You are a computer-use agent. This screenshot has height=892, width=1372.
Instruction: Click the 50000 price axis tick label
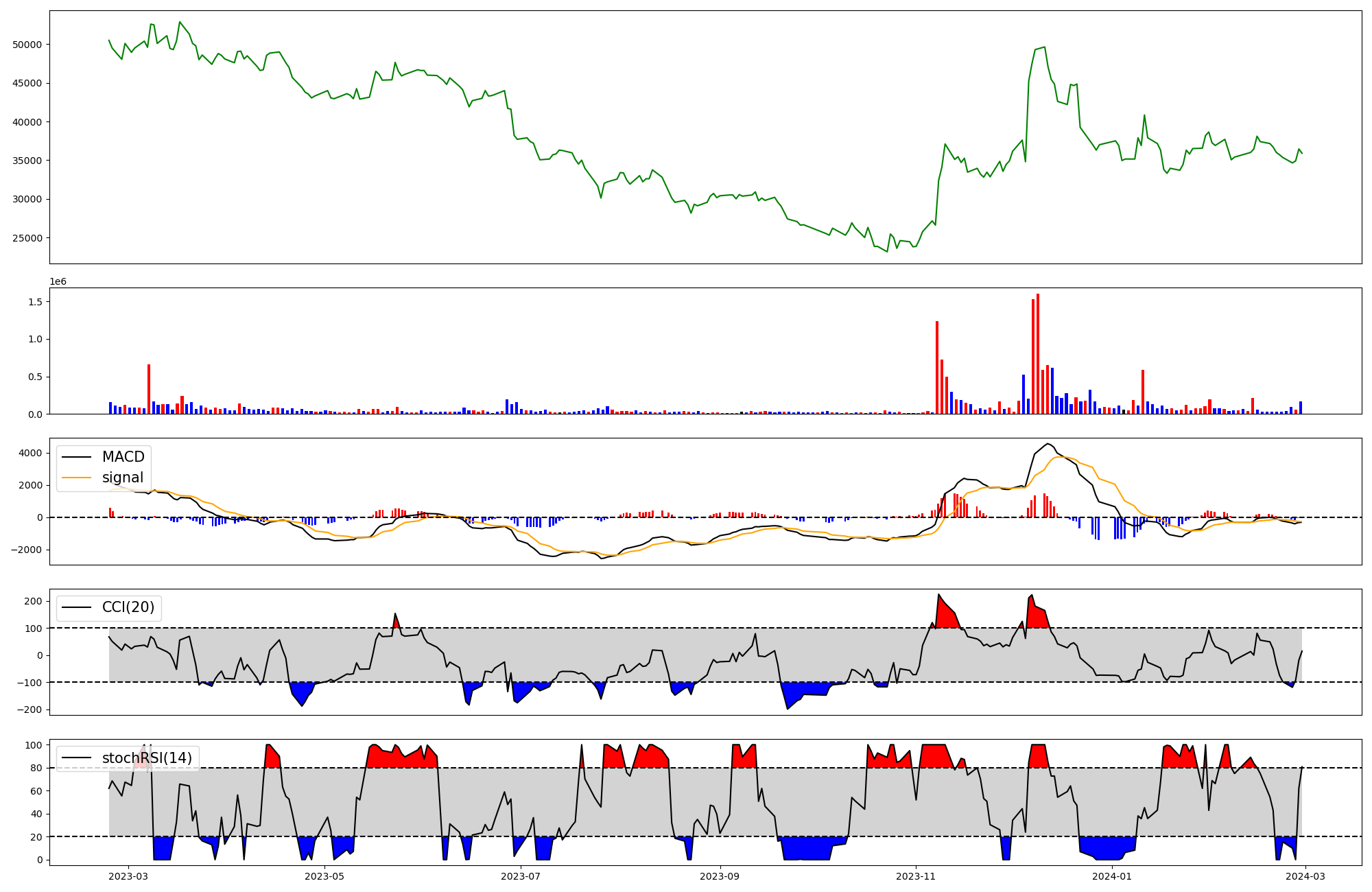coord(27,45)
